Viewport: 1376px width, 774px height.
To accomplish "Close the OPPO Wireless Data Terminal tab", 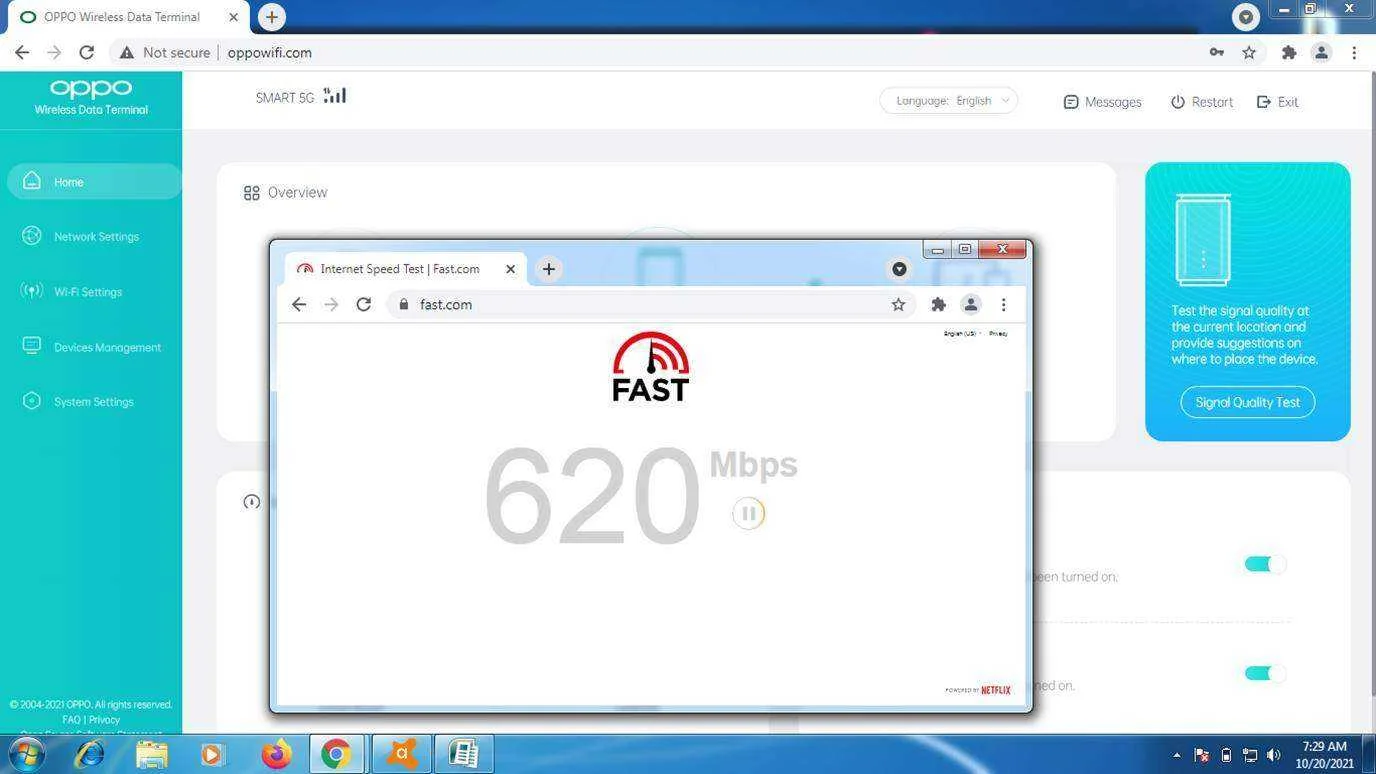I will point(233,17).
